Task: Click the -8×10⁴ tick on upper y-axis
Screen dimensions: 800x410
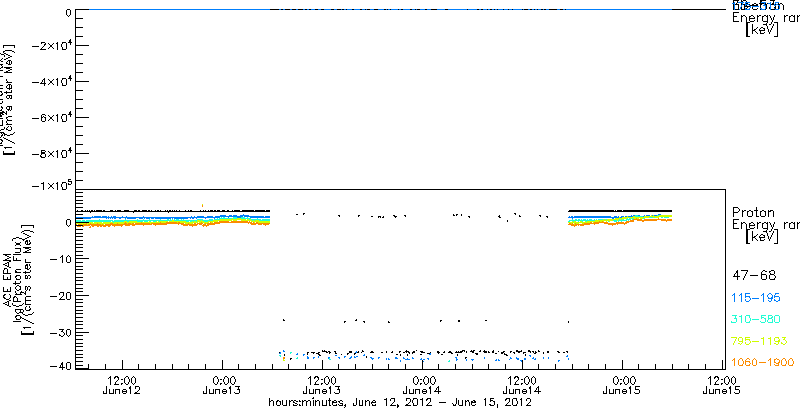Action: pos(51,153)
